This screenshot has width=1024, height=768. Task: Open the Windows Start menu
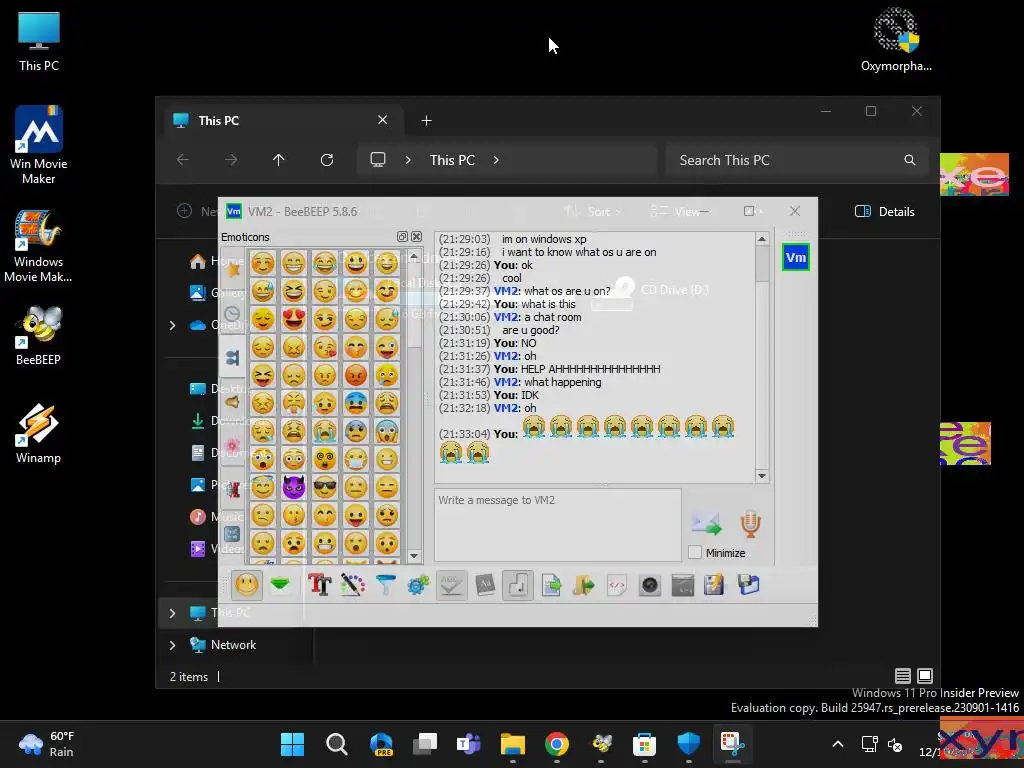[x=292, y=744]
